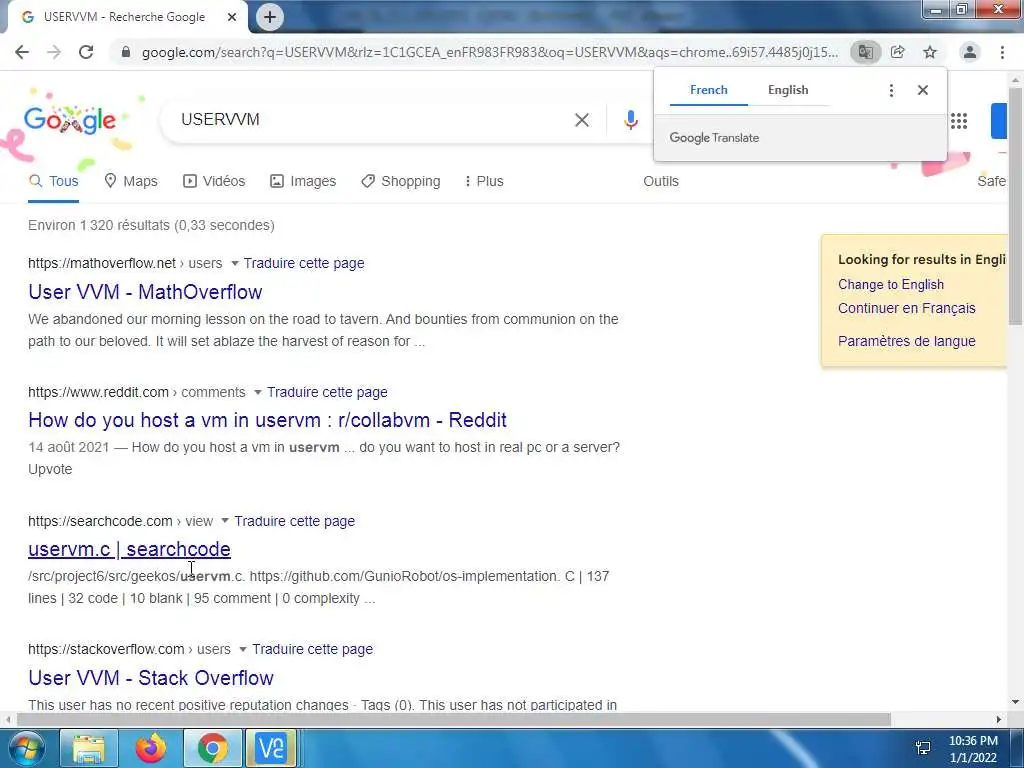This screenshot has width=1024, height=768.
Task: Open a new browser tab
Action: (x=270, y=17)
